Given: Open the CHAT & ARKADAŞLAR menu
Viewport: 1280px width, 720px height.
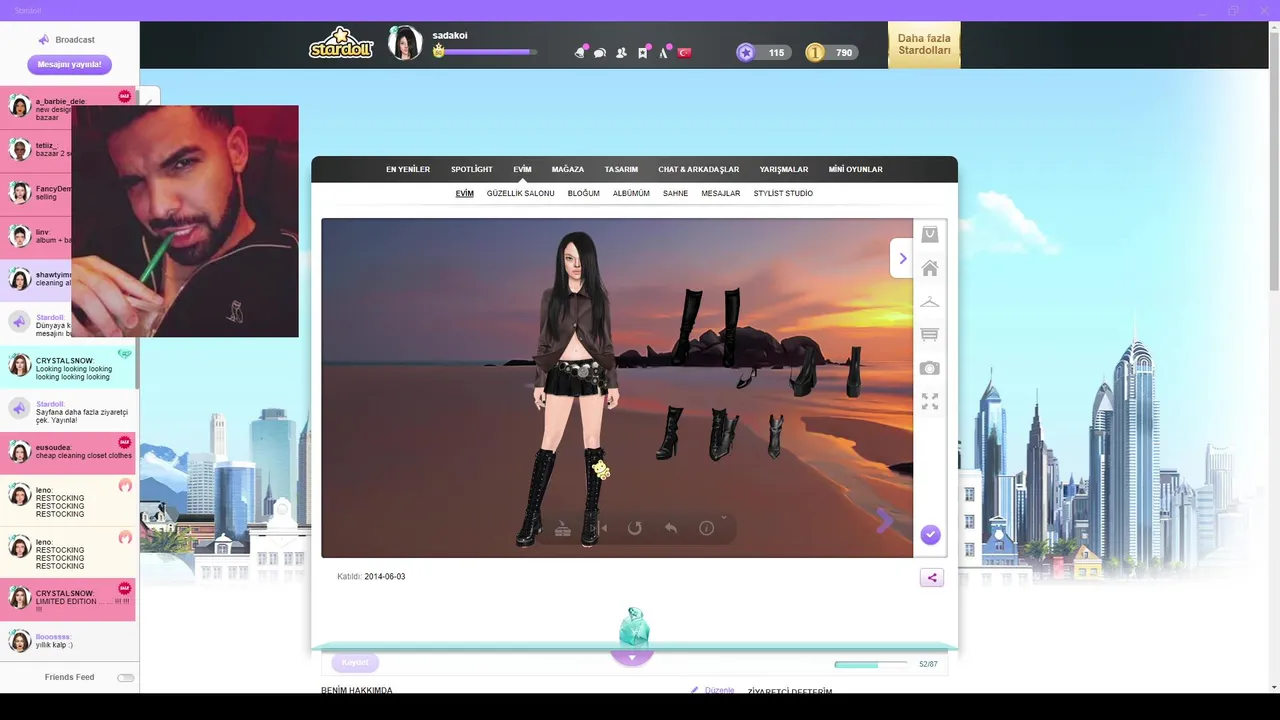Looking at the screenshot, I should pyautogui.click(x=699, y=169).
